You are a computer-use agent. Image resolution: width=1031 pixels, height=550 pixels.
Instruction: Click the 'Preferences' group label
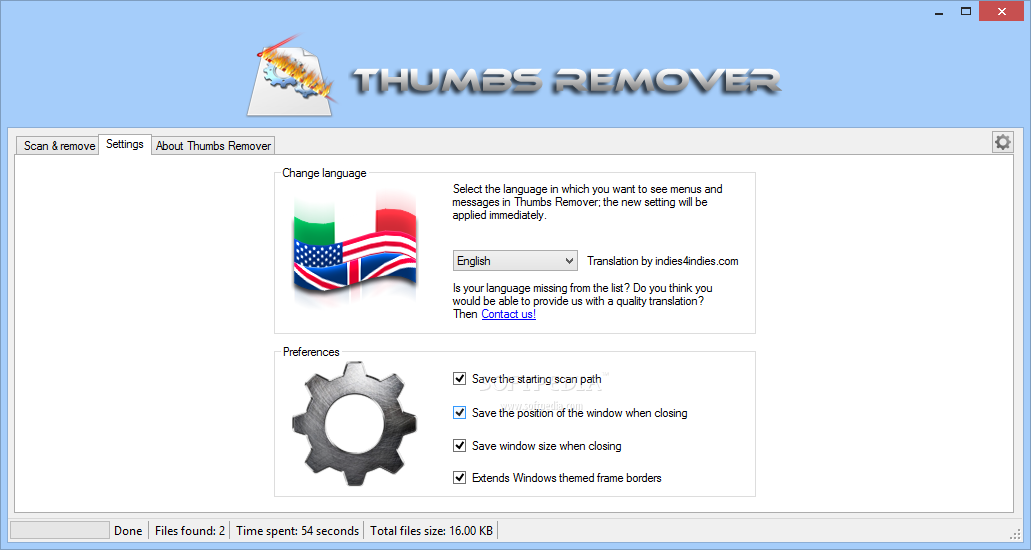pyautogui.click(x=311, y=352)
